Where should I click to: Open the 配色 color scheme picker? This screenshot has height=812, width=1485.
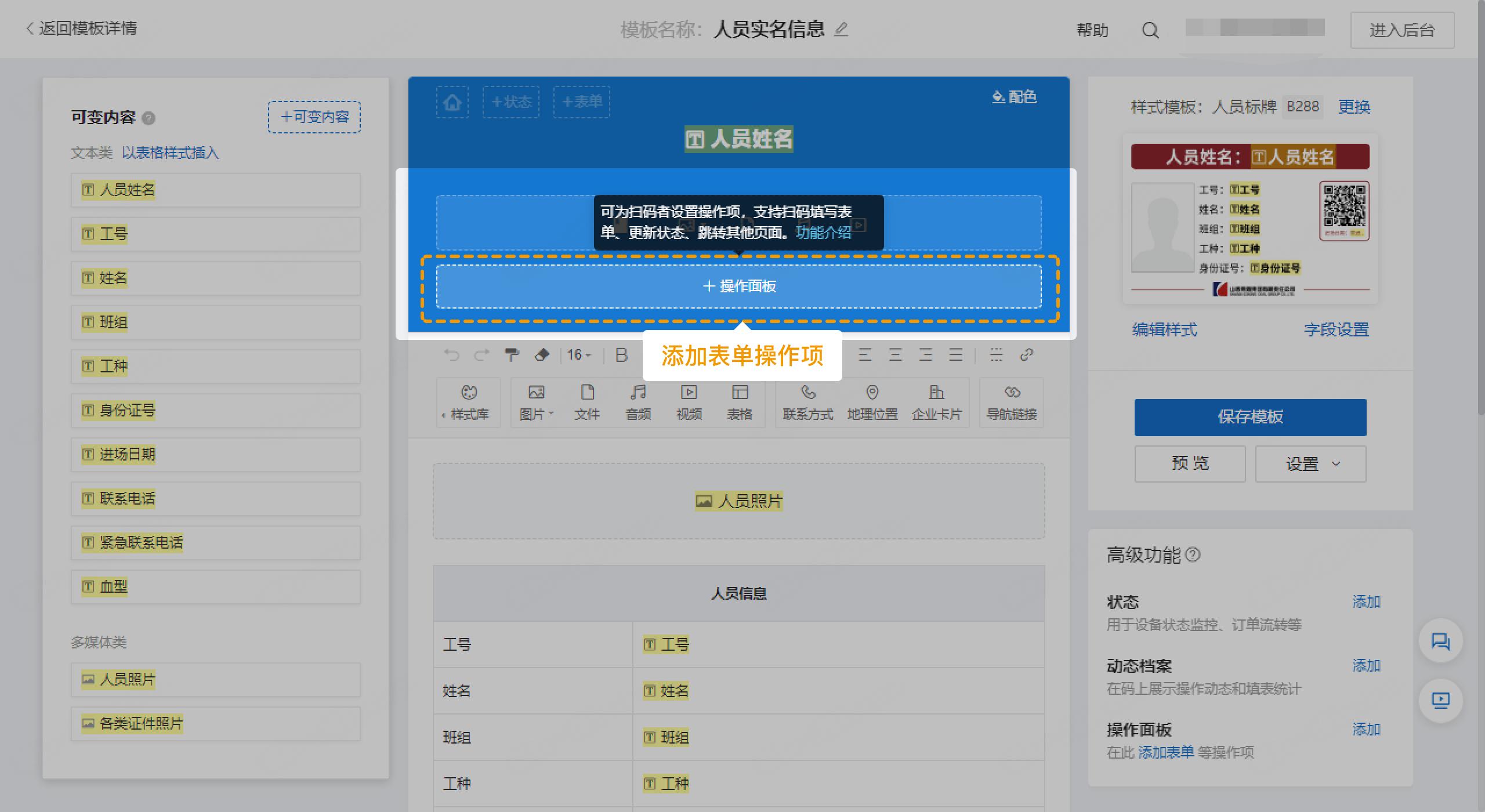tap(1015, 97)
